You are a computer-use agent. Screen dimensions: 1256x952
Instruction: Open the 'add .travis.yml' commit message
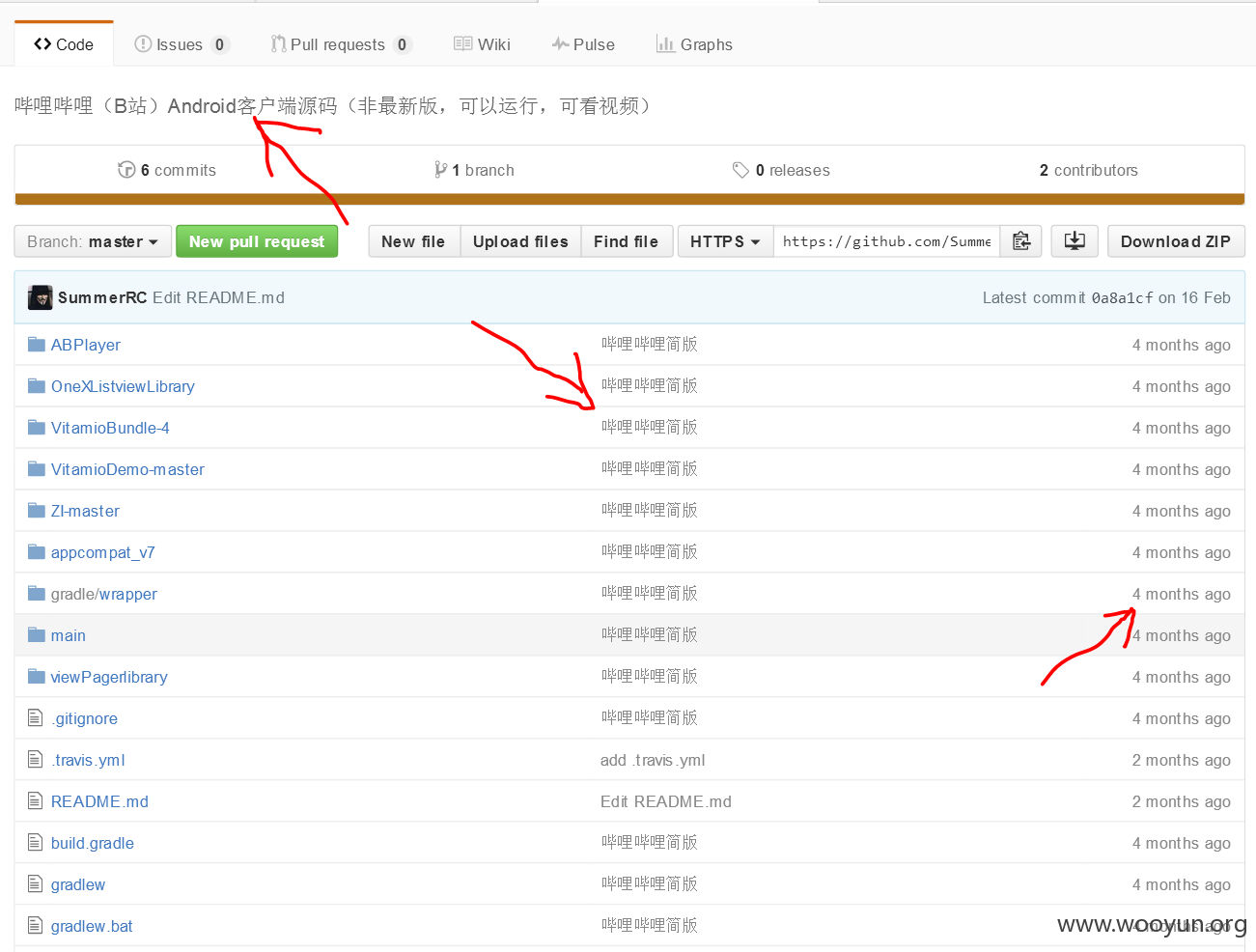click(653, 760)
